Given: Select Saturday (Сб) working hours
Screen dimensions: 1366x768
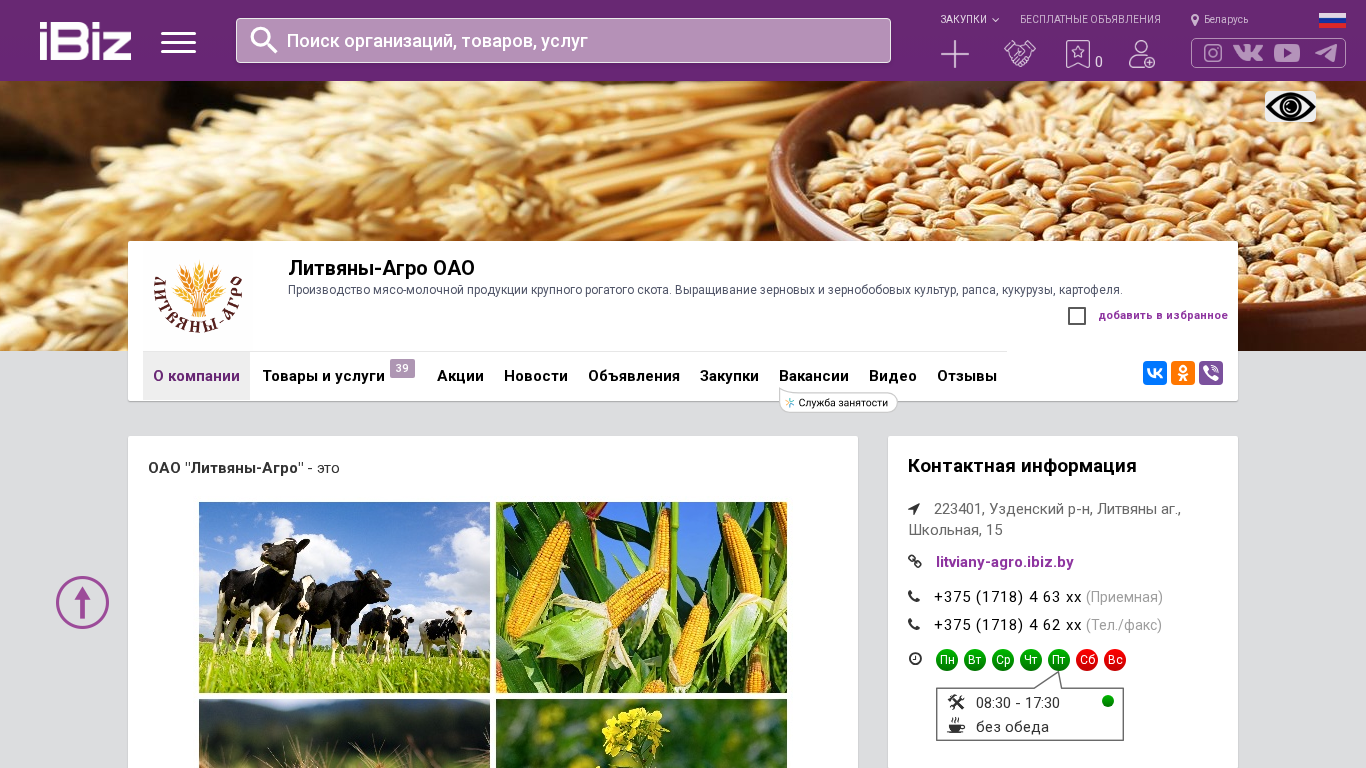Looking at the screenshot, I should 1087,660.
